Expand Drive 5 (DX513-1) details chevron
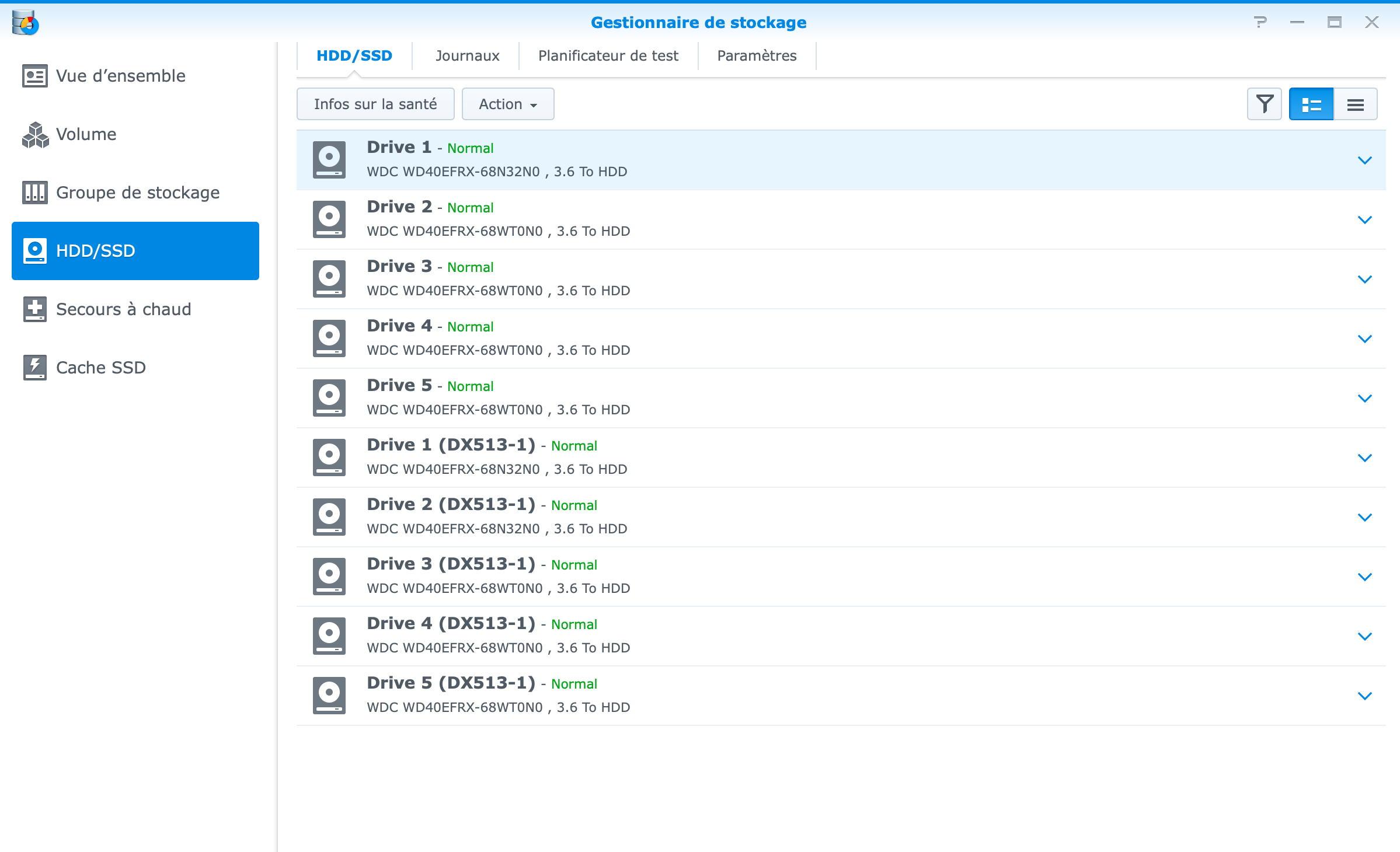Viewport: 1400px width, 852px height. pos(1364,696)
